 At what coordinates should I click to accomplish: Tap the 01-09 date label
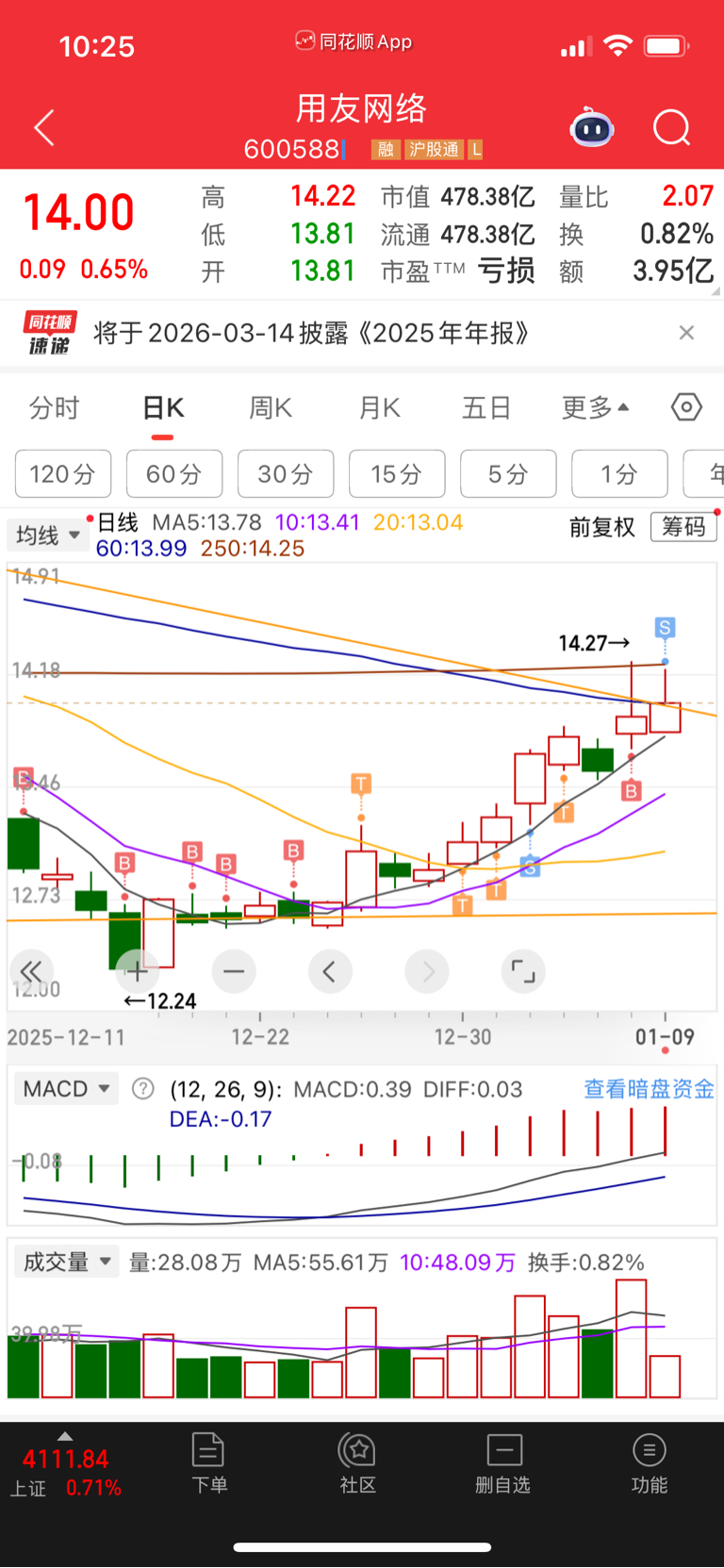tap(665, 1037)
